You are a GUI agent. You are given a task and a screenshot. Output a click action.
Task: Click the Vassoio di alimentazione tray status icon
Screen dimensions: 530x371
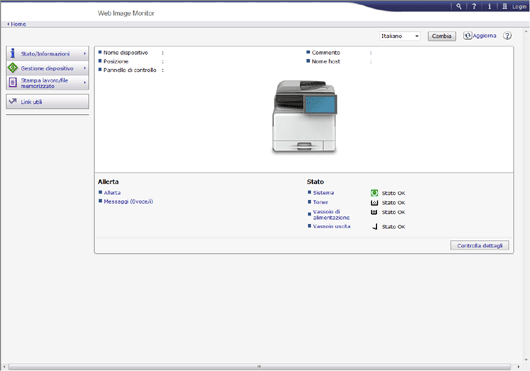(374, 212)
